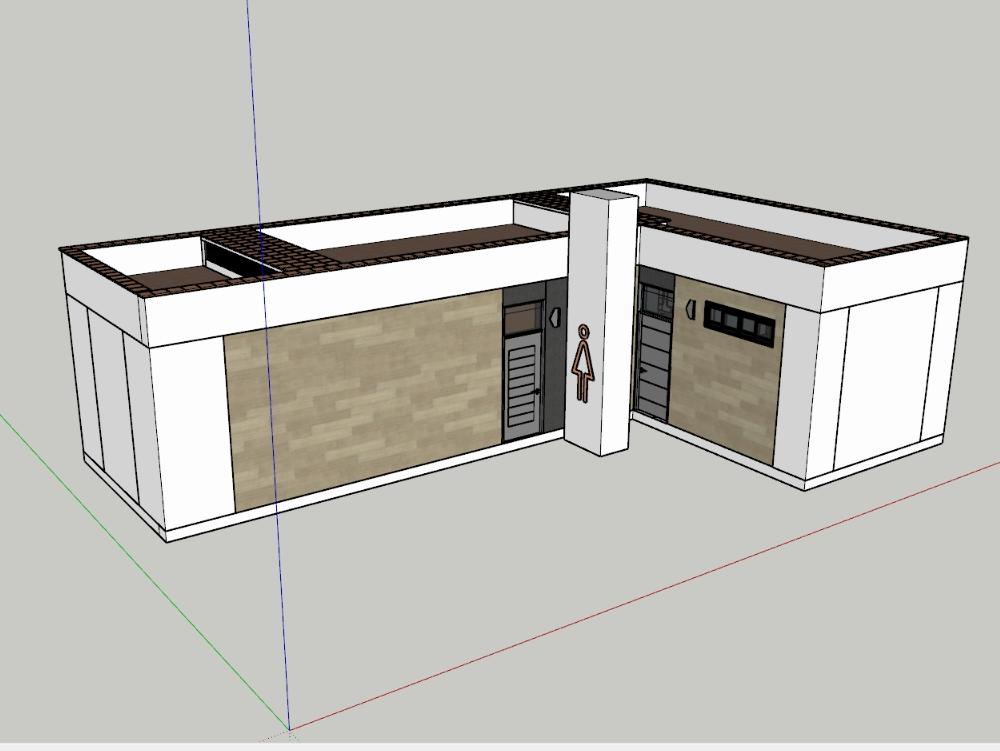Click the wall light beside right door
This screenshot has height=751, width=1000.
coord(690,311)
